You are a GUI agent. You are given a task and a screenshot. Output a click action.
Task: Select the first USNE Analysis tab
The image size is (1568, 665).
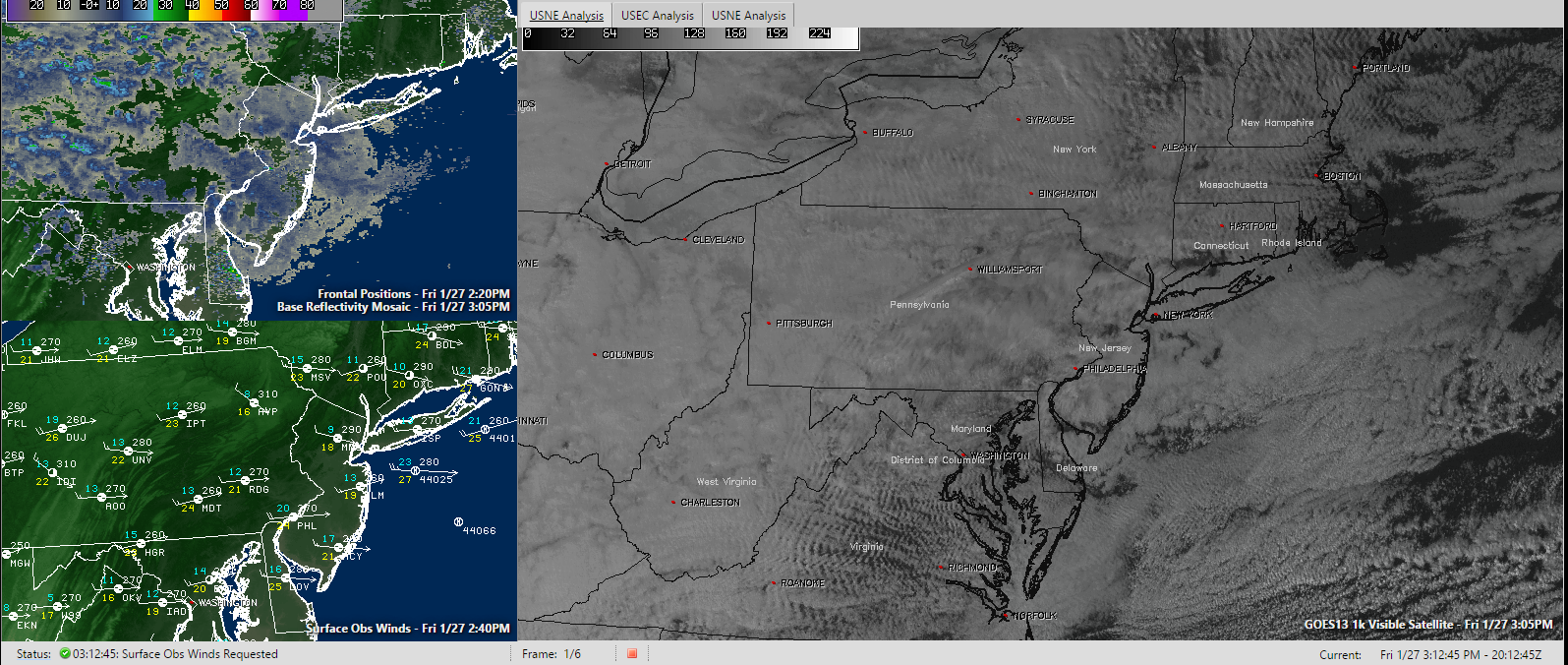pyautogui.click(x=566, y=15)
